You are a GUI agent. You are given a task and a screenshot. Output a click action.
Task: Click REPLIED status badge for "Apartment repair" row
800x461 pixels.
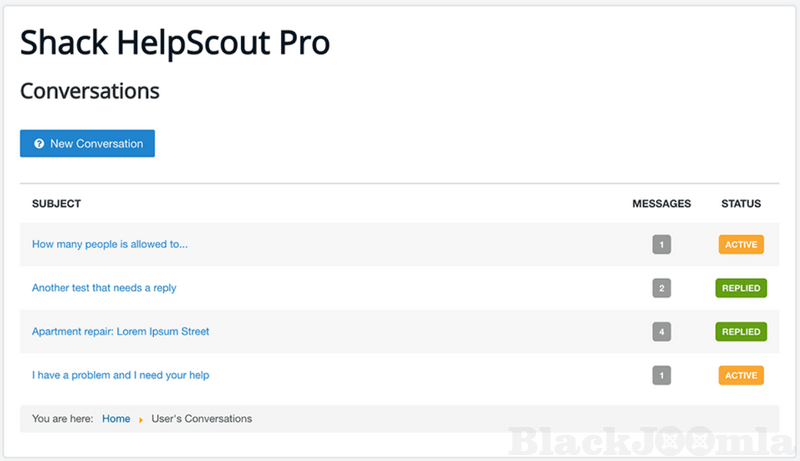click(x=741, y=331)
